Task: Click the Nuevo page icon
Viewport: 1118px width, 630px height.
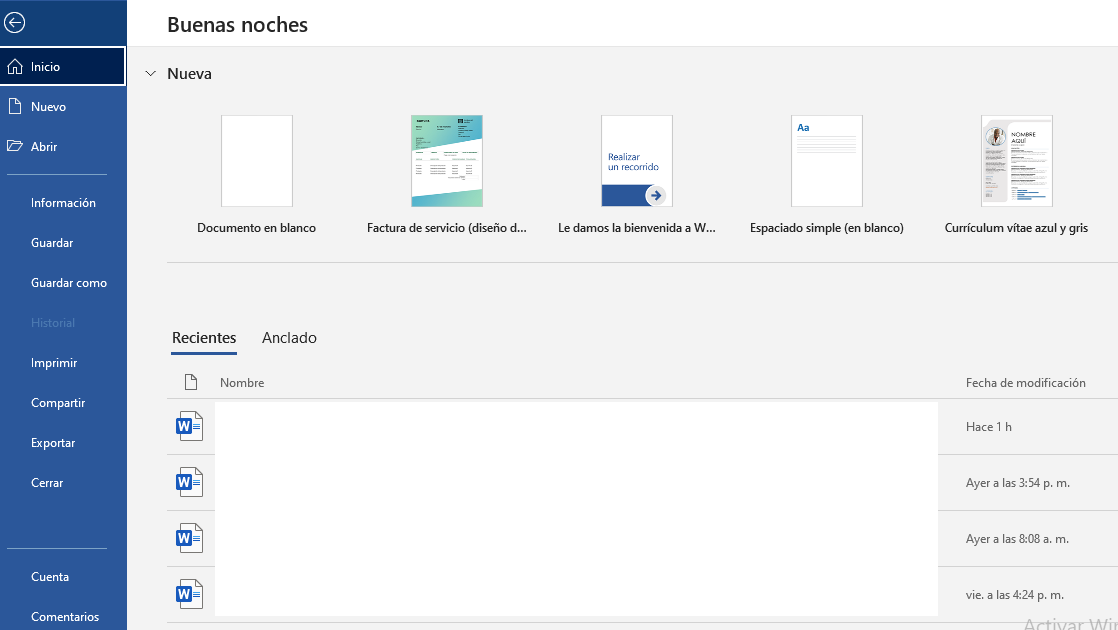Action: point(15,106)
